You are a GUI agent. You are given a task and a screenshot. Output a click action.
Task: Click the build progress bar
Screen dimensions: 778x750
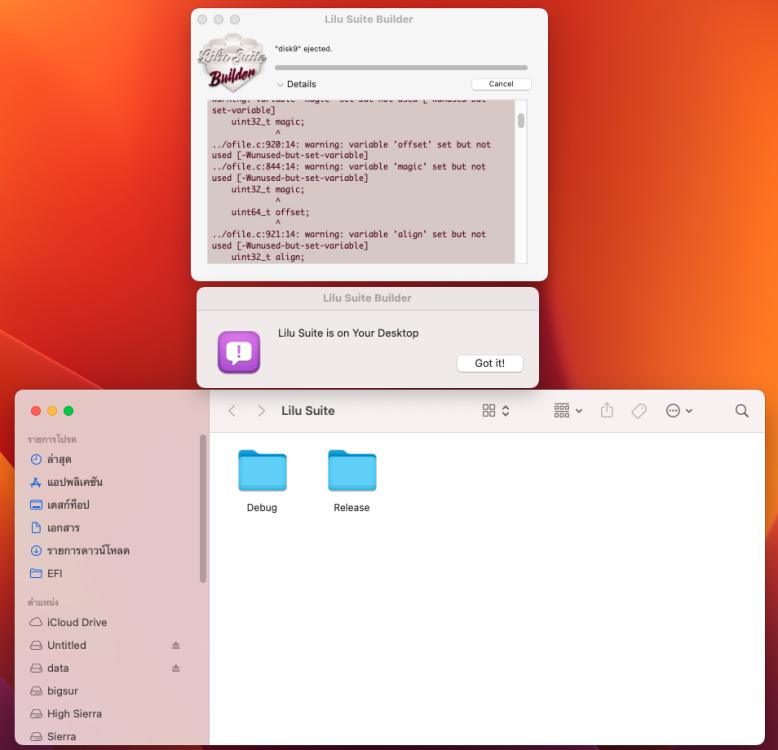coord(401,67)
